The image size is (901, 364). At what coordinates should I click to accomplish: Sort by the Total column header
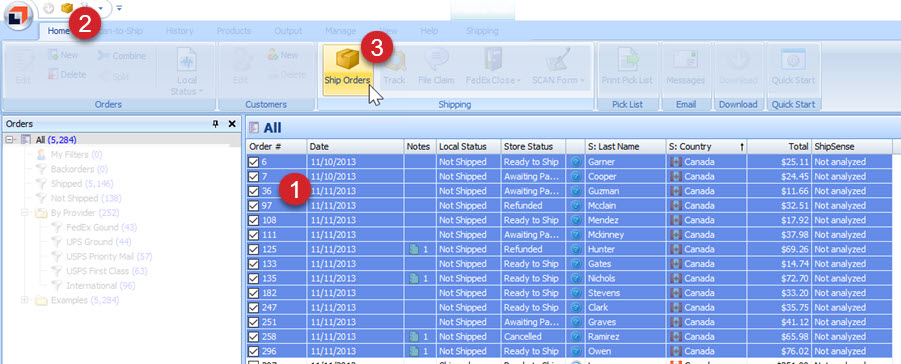point(779,147)
